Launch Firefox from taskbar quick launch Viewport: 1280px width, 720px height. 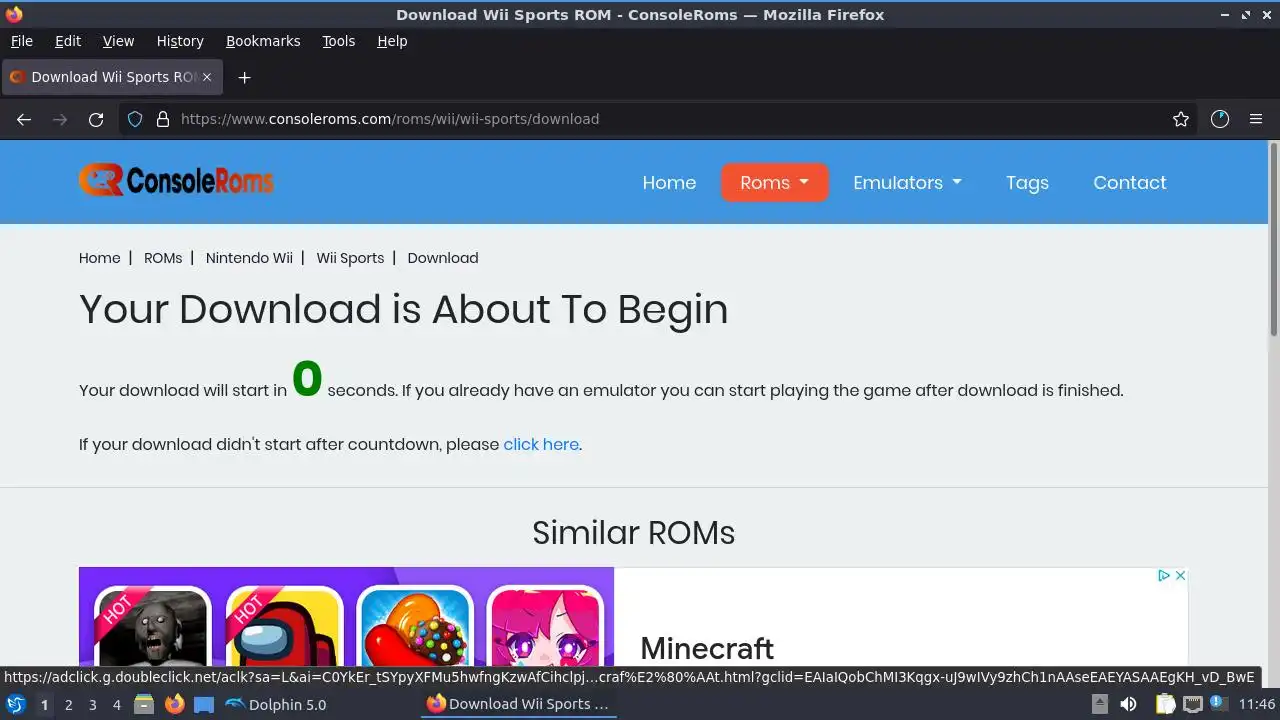tap(174, 704)
